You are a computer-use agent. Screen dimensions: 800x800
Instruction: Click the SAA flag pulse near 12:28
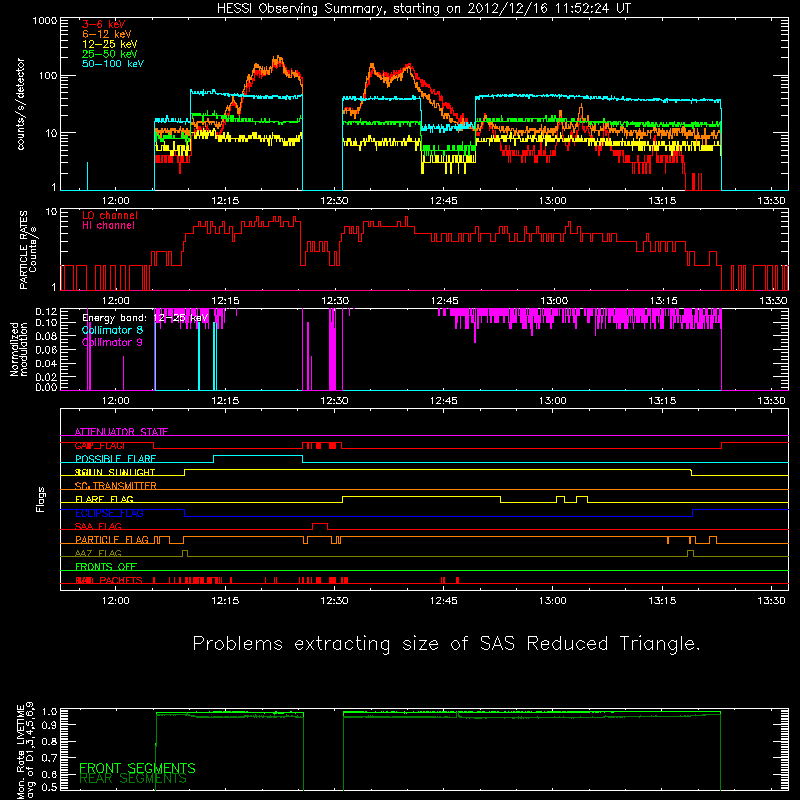tap(320, 526)
